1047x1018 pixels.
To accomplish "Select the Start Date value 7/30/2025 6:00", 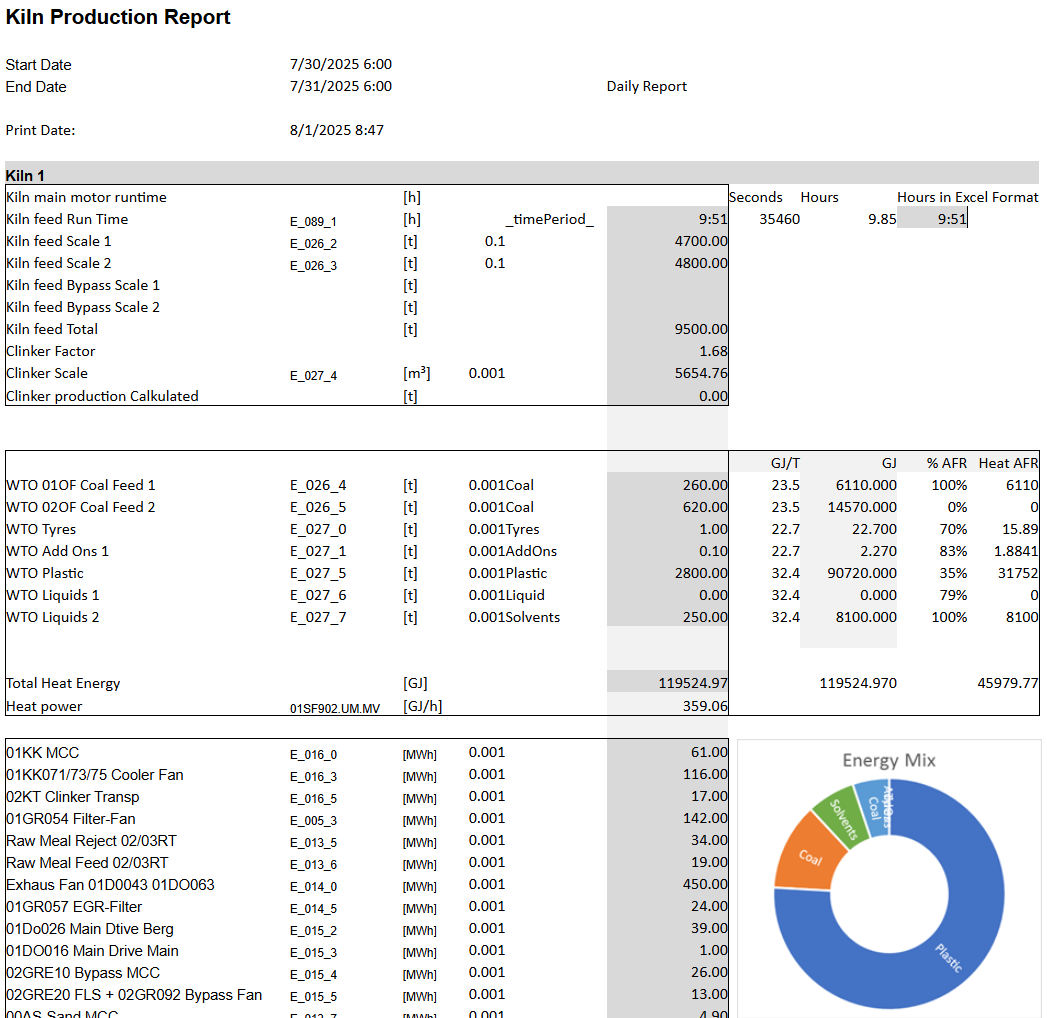I will coord(340,65).
